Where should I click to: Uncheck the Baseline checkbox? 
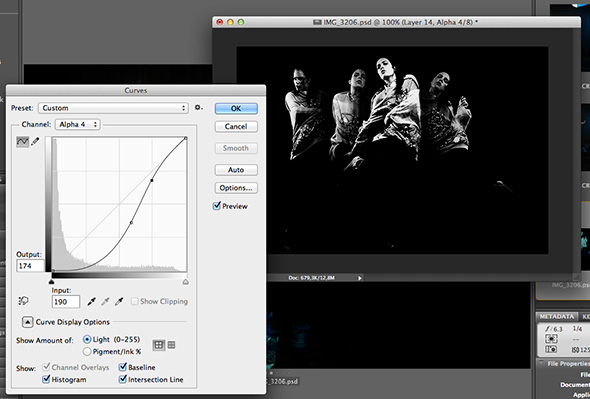tap(123, 367)
